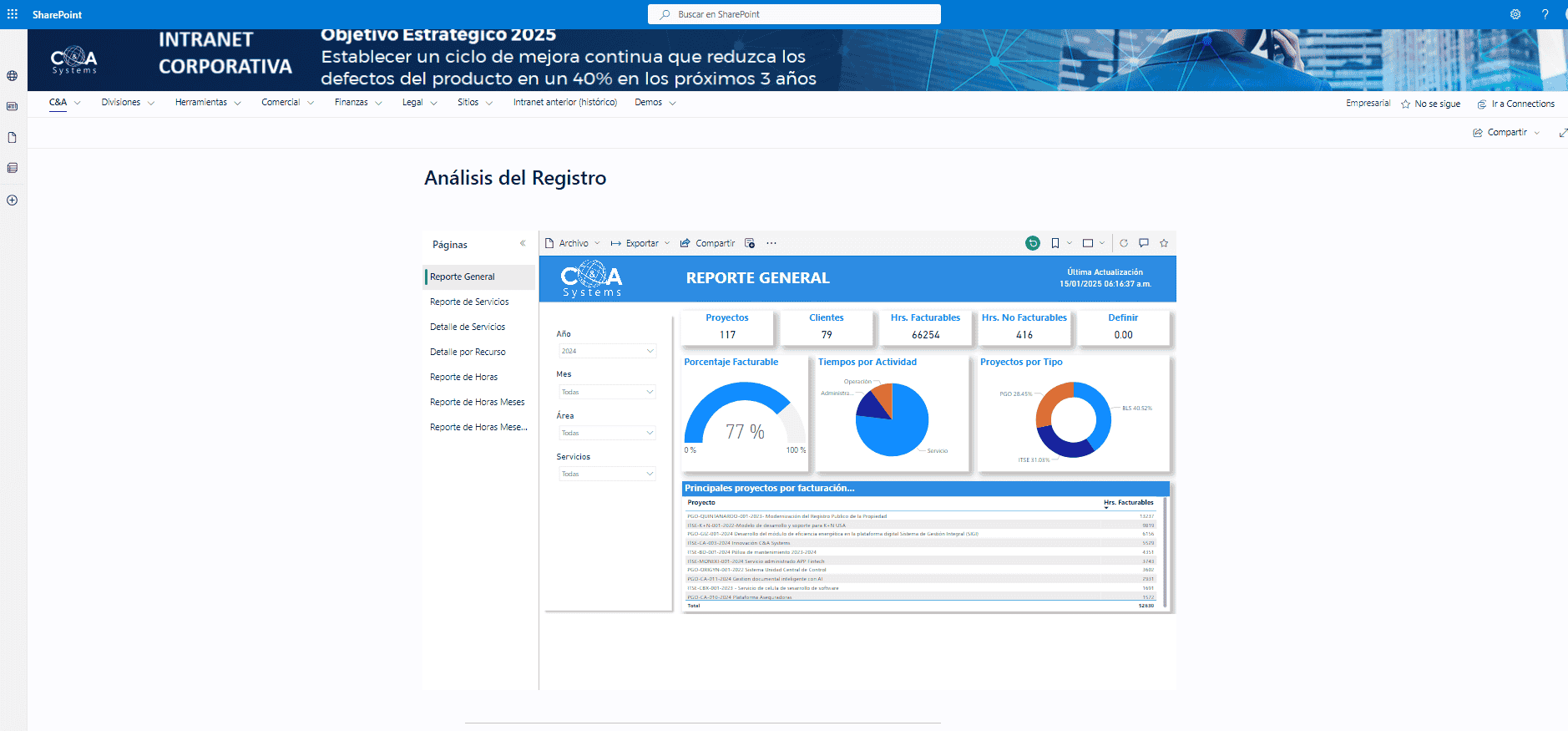The height and width of the screenshot is (731, 1568).
Task: Mark the report as favorite star
Action: [1164, 243]
